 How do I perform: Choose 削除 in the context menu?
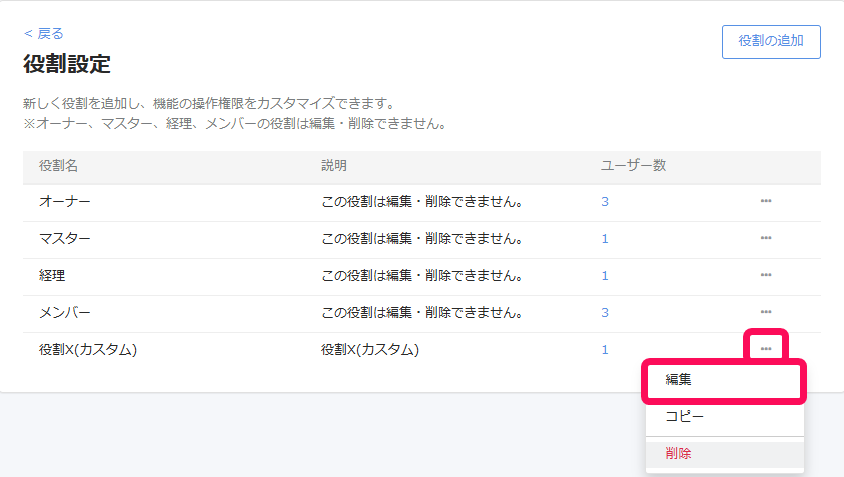click(x=725, y=453)
